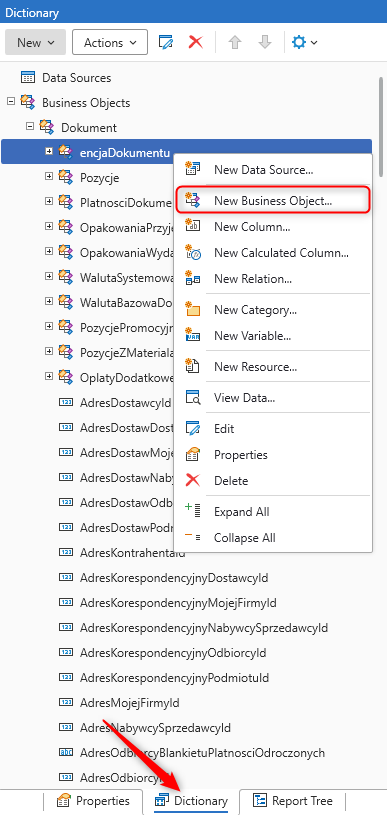Click the red Delete X toolbar icon

196,42
